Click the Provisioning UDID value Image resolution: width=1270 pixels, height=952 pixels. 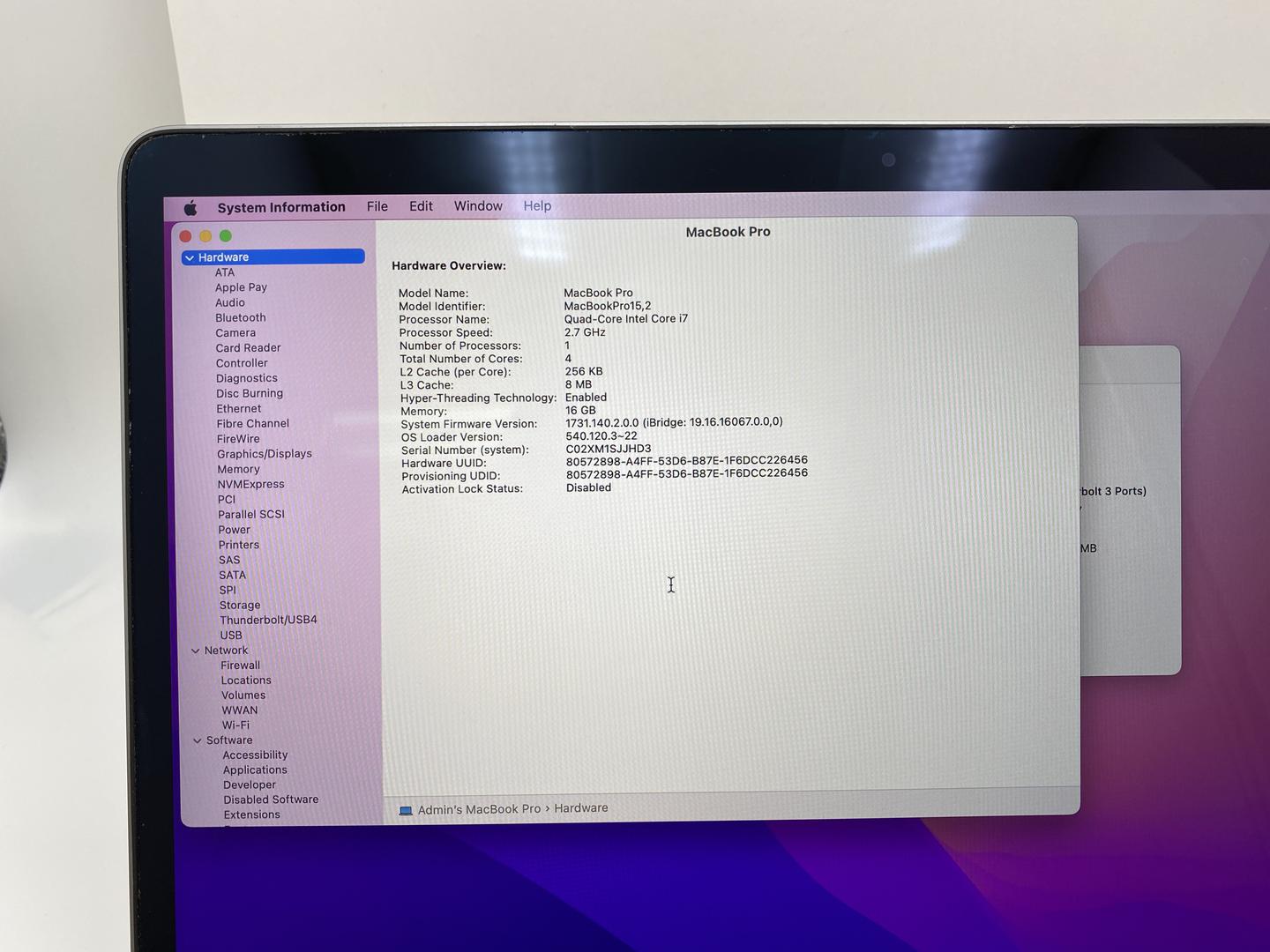tap(687, 473)
